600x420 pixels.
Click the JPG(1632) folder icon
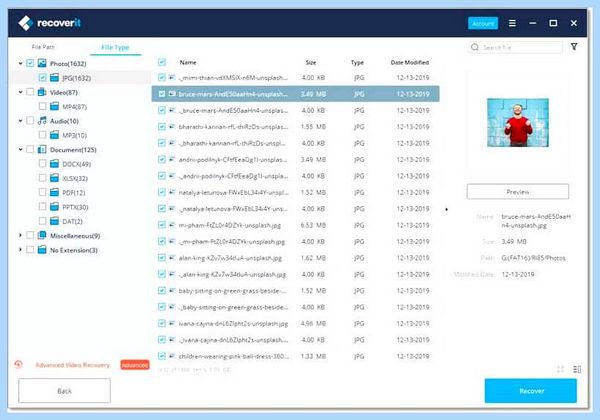54,78
